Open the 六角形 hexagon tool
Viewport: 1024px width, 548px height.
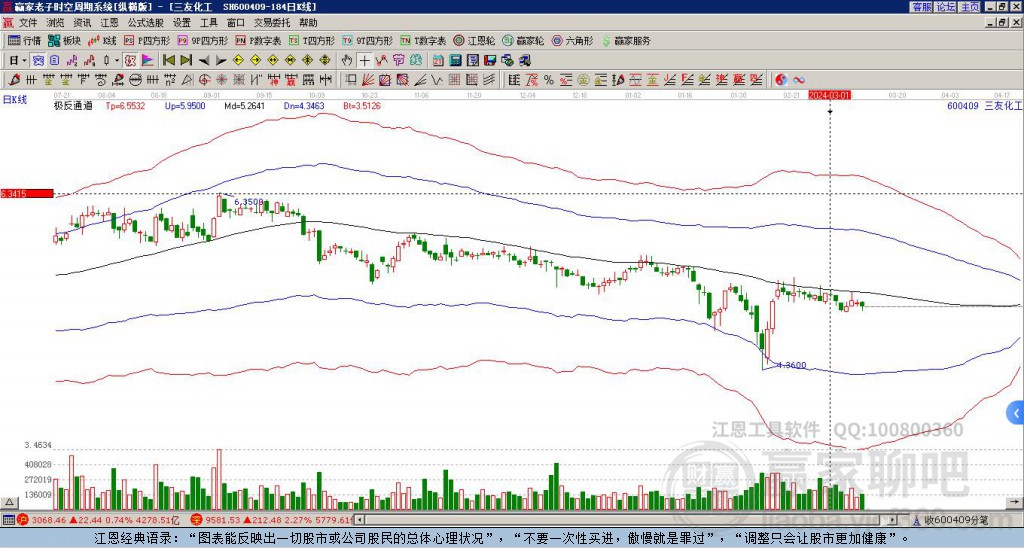[x=573, y=40]
